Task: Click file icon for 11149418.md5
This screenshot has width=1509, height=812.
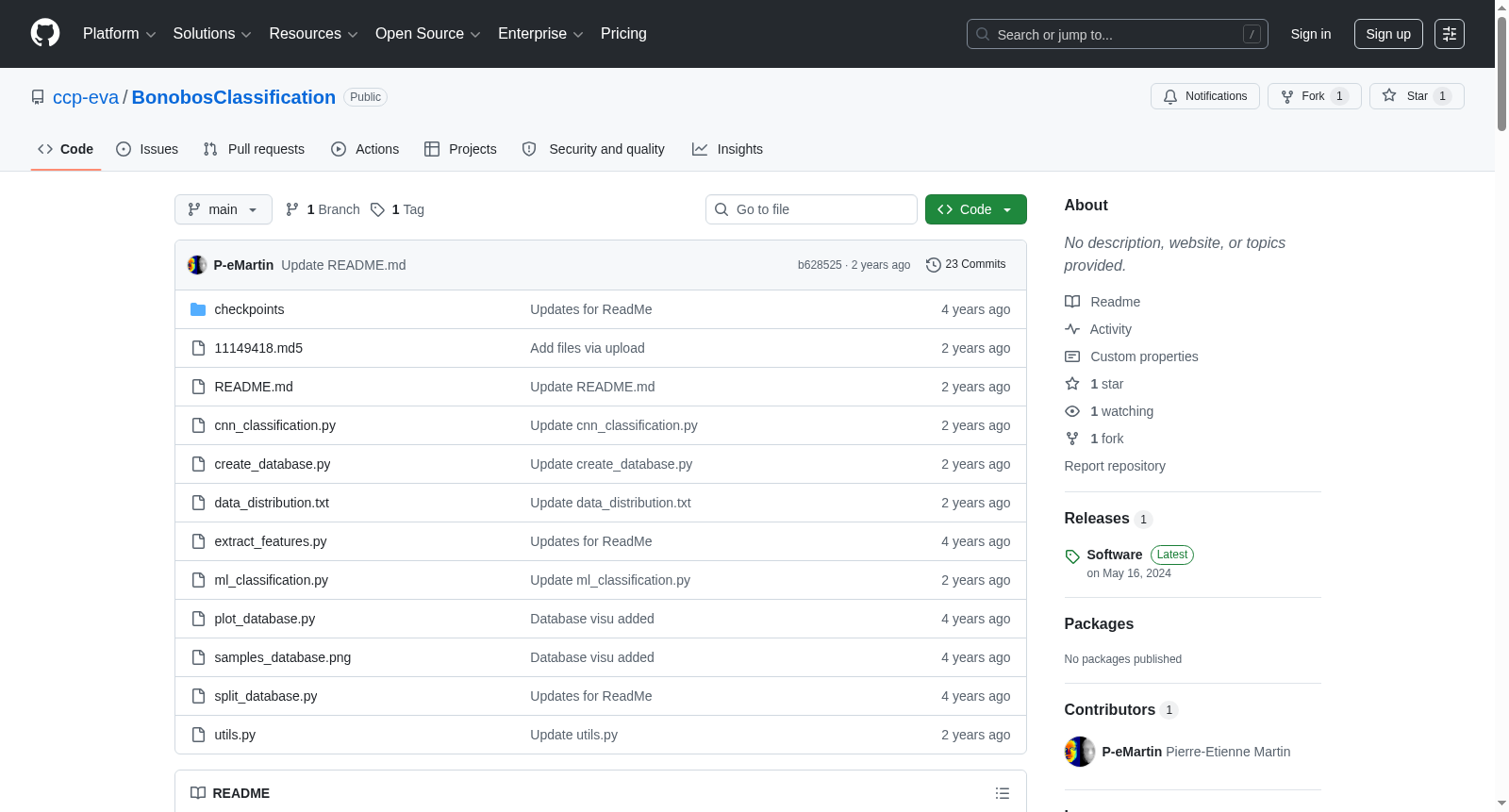Action: tap(198, 348)
